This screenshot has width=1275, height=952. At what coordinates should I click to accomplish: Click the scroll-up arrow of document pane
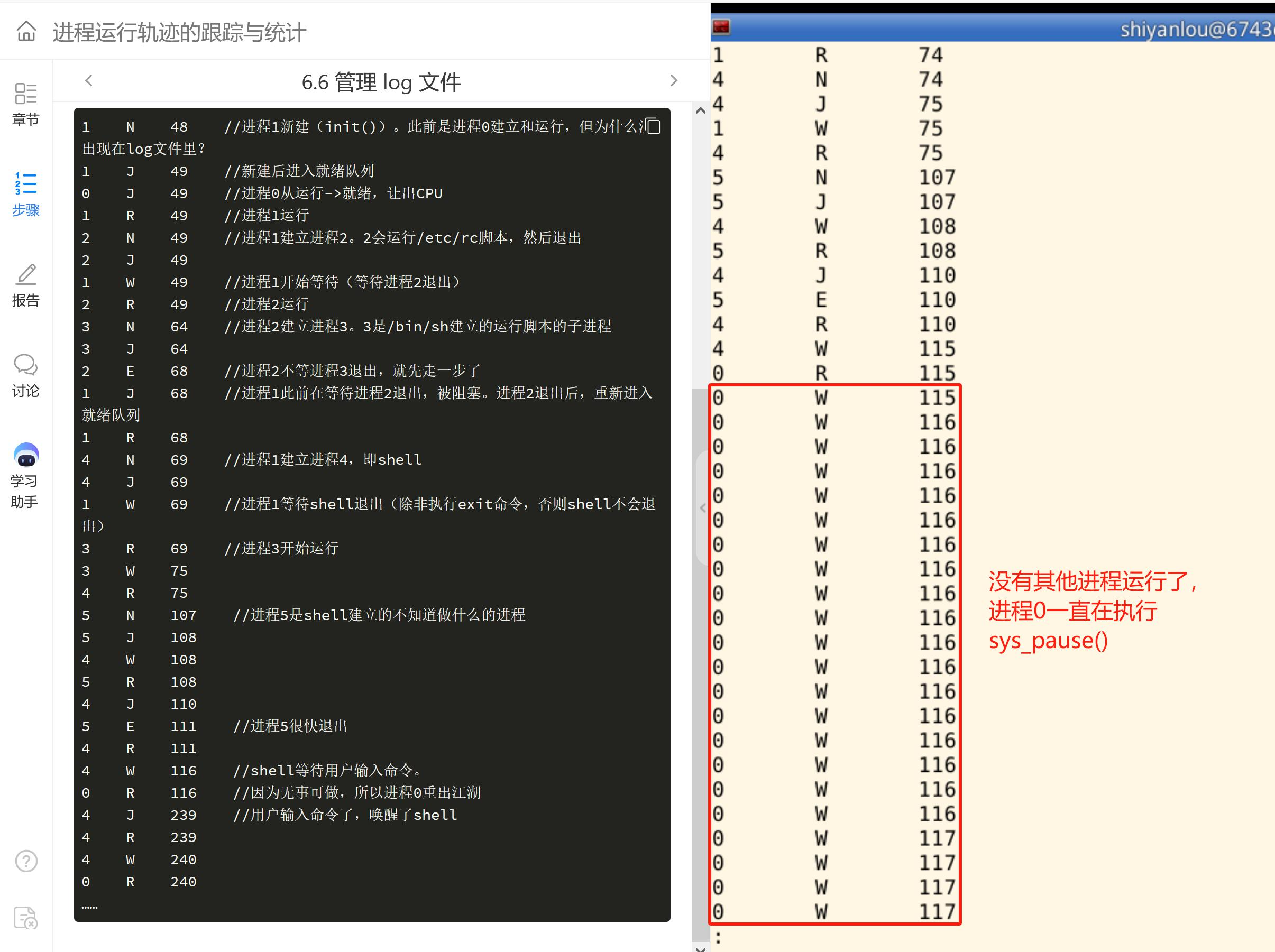pos(700,110)
